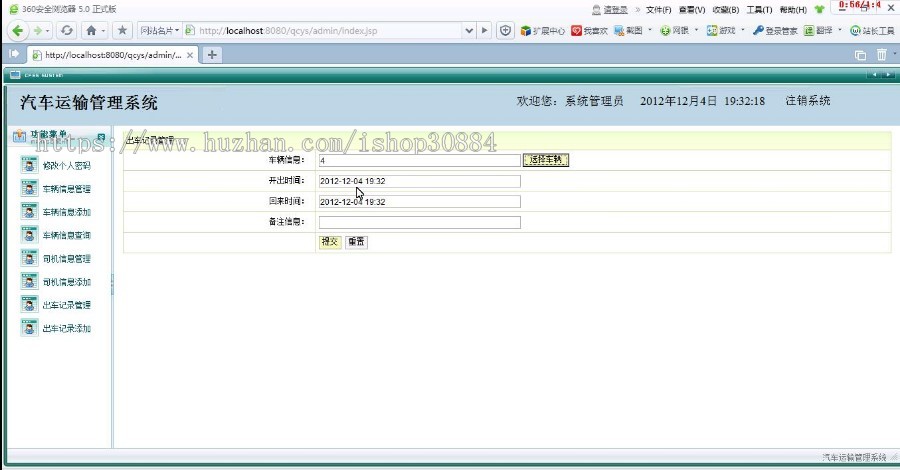Viewport: 900px width, 470px height.
Task: Click the shield security icon beside address bar
Action: (505, 30)
